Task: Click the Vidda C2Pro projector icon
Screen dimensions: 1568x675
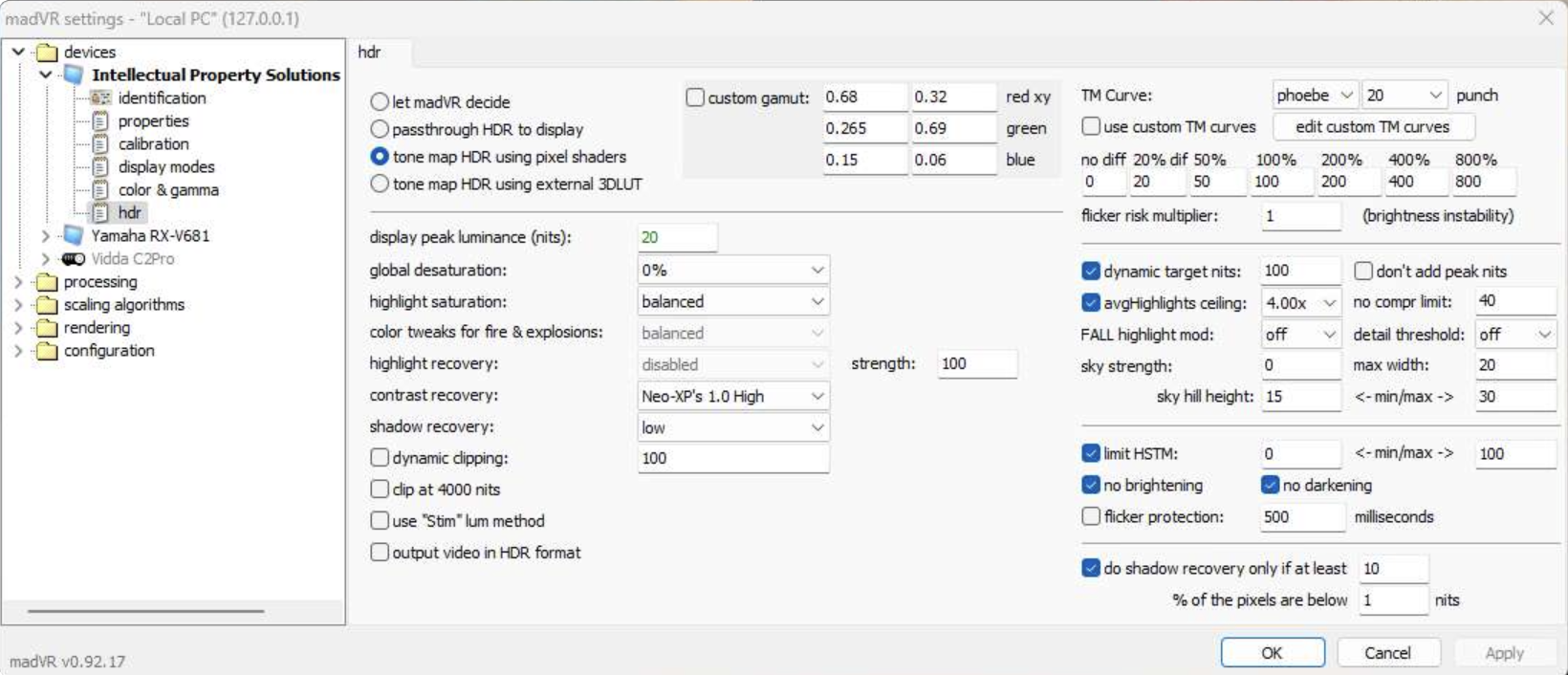Action: coord(73,259)
